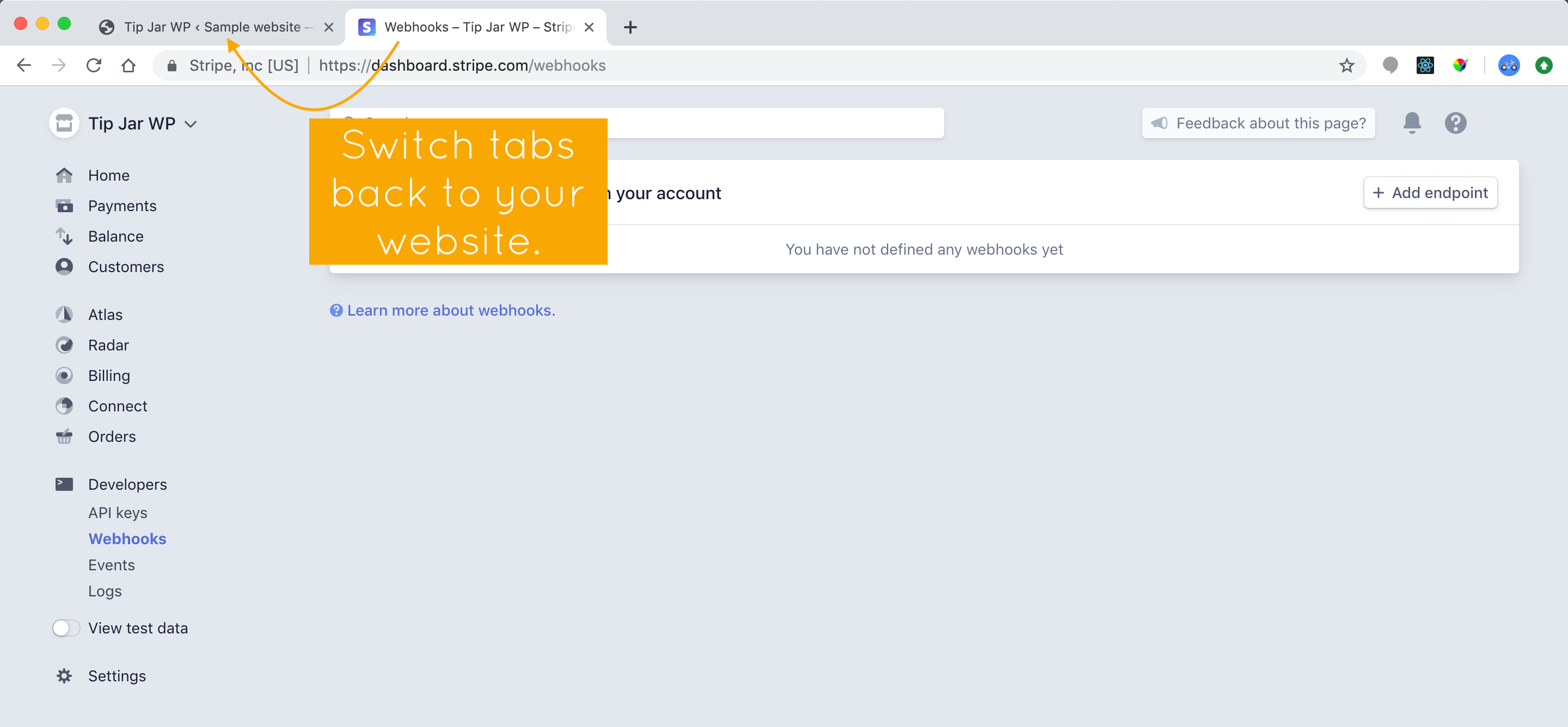The image size is (1568, 727).
Task: Click the Payments icon in sidebar
Action: coord(65,205)
